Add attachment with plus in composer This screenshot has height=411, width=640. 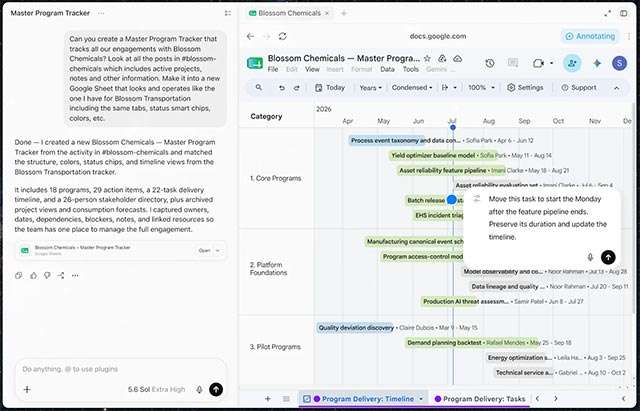(x=27, y=389)
